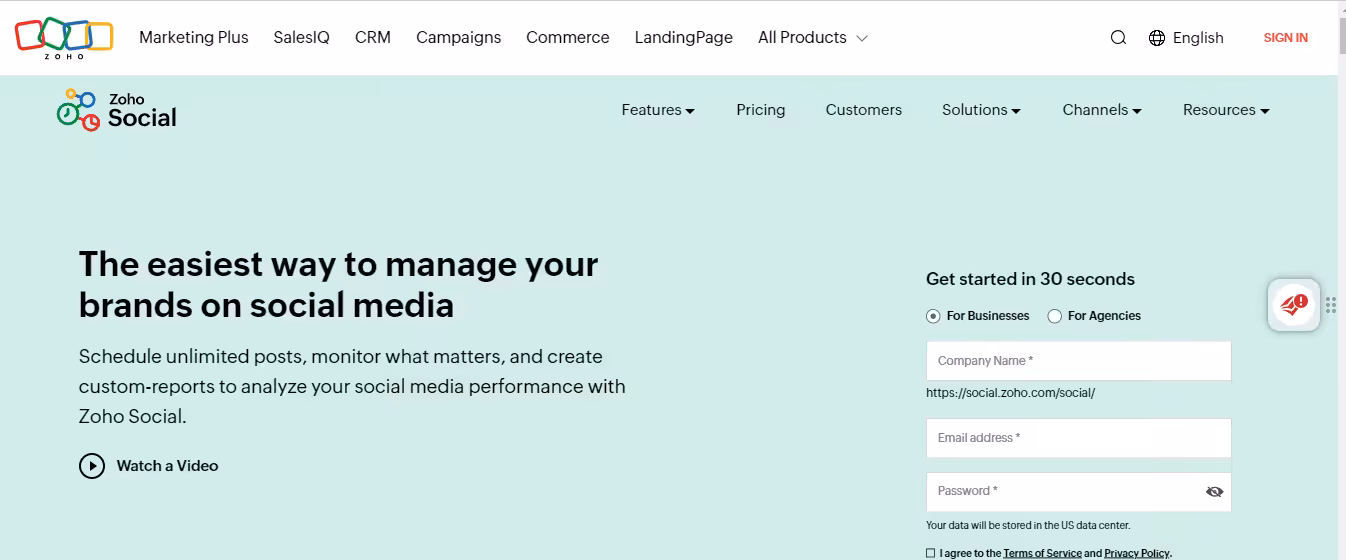Click the SIGN IN link
This screenshot has height=560, width=1346.
(1286, 38)
